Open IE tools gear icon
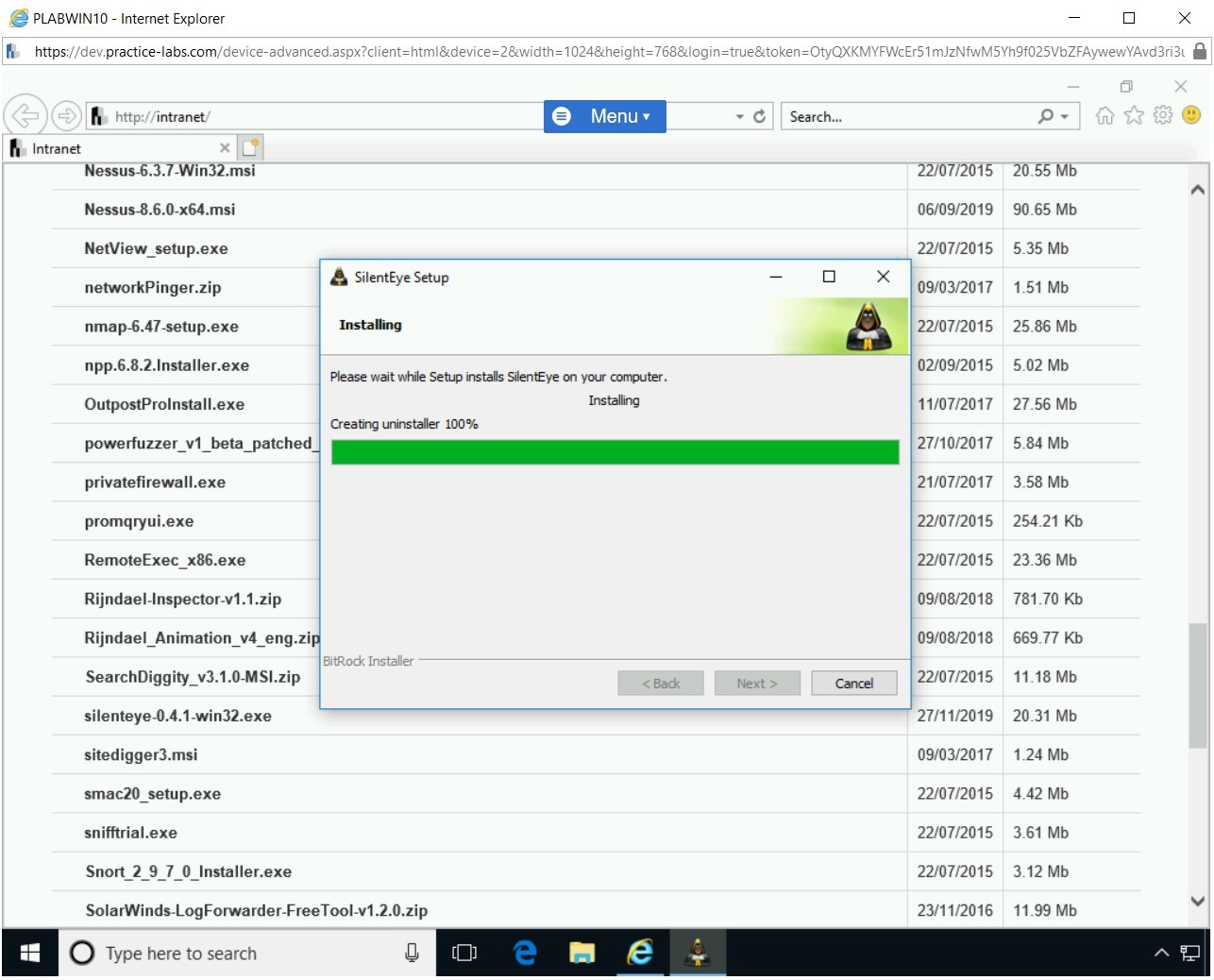 (x=1163, y=115)
